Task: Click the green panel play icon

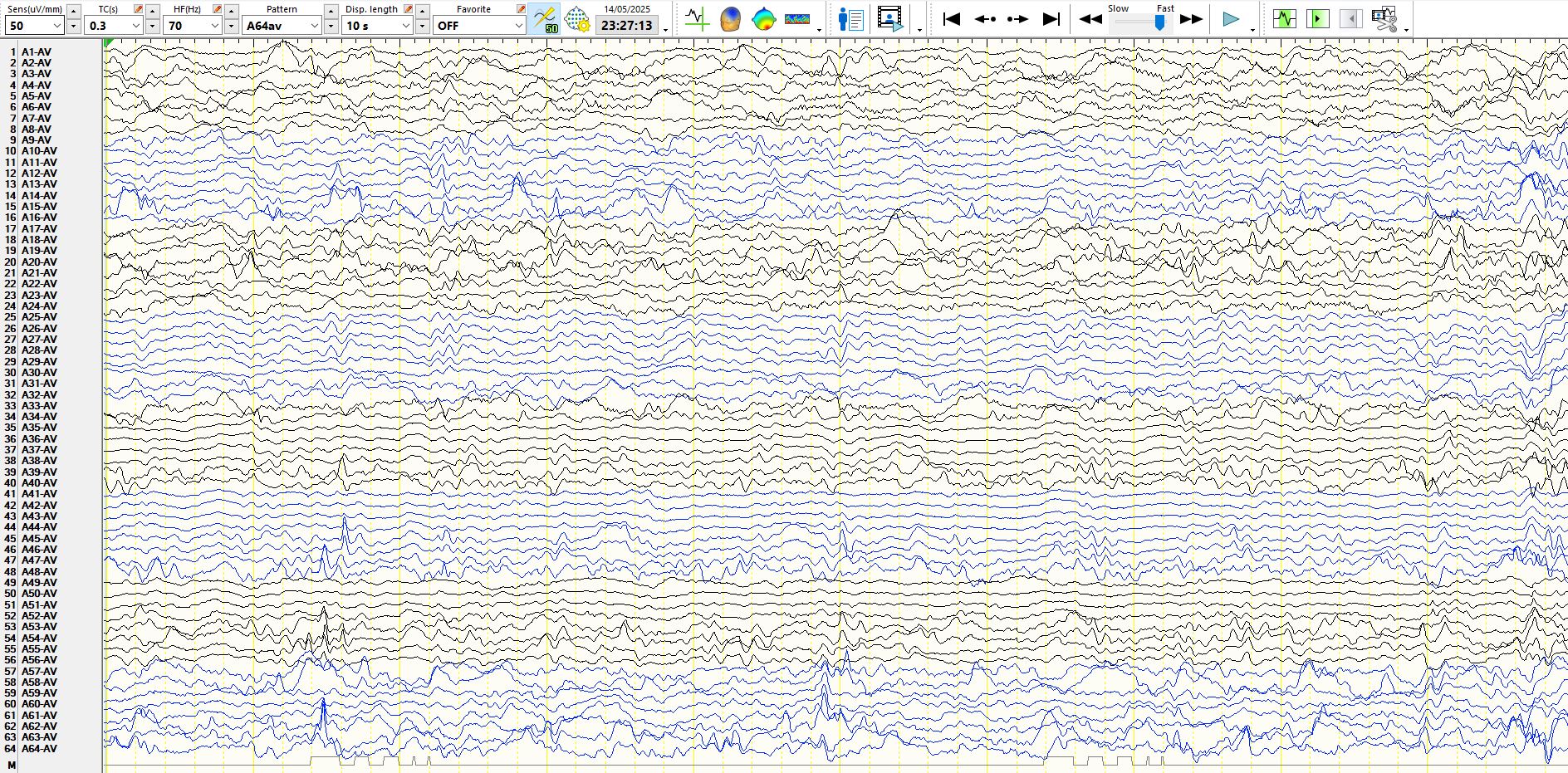Action: 1318,18
